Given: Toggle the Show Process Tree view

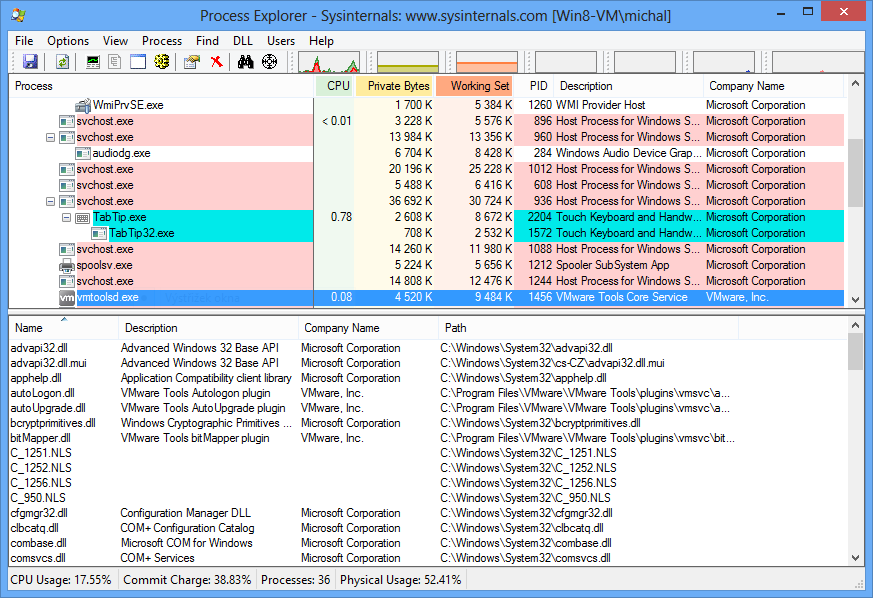Looking at the screenshot, I should (x=113, y=61).
